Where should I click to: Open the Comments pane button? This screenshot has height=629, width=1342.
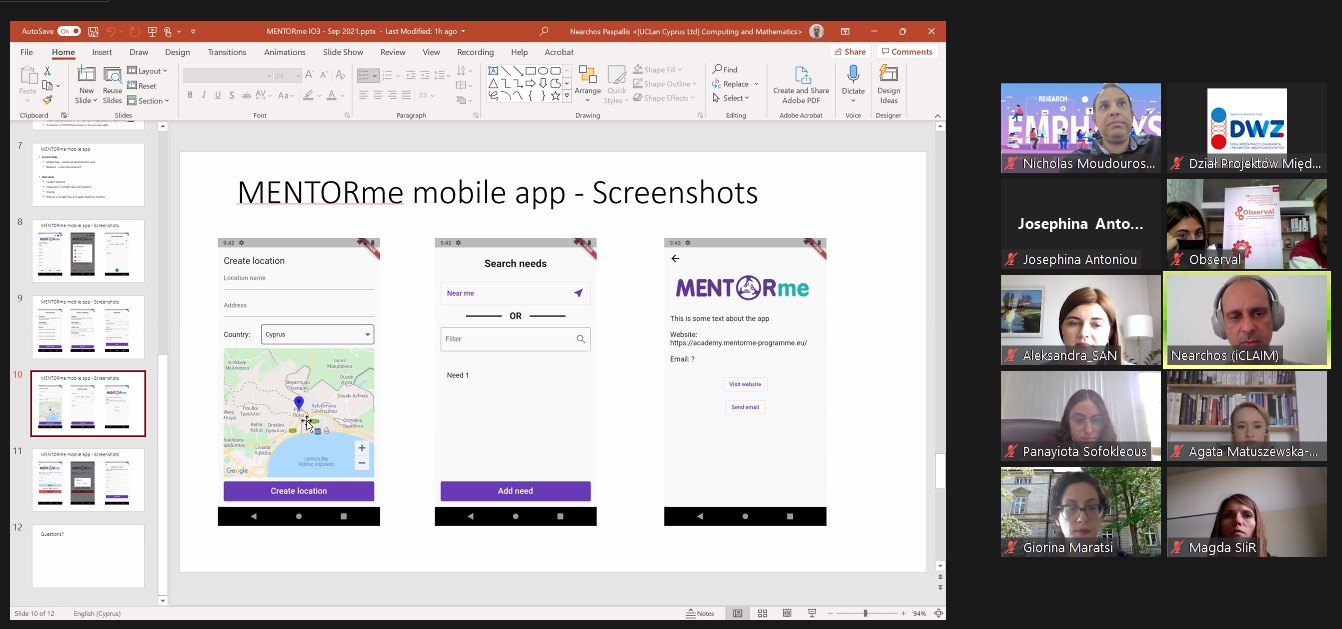[x=906, y=52]
